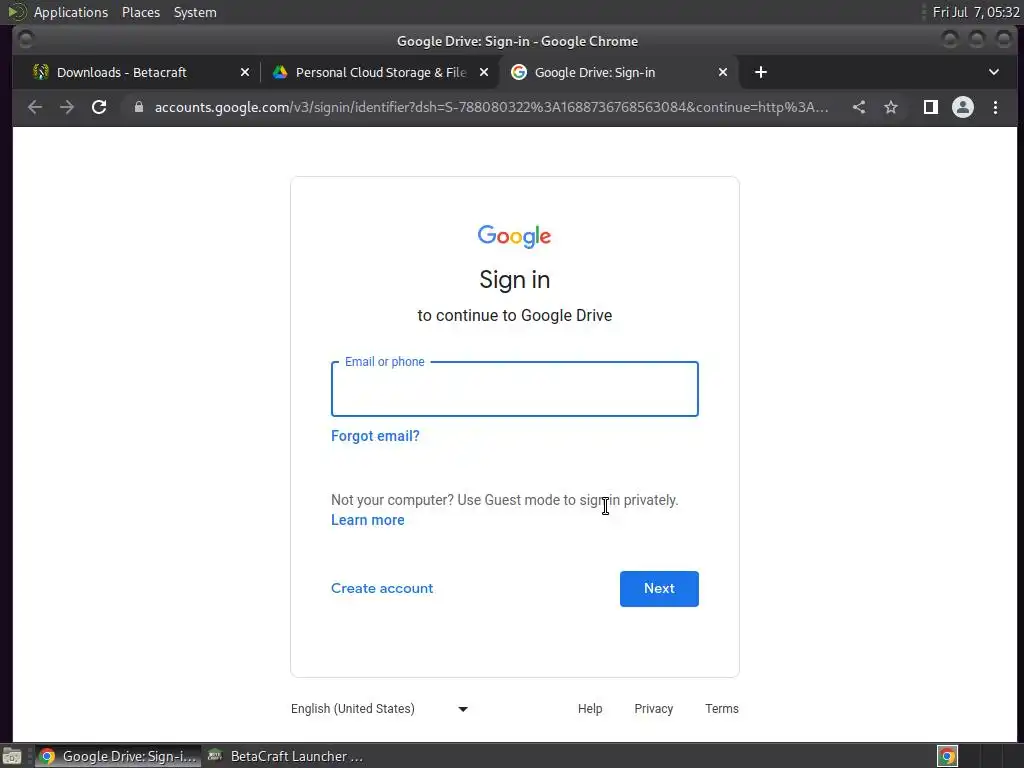The image size is (1024, 768).
Task: Open the Chrome profile avatar menu
Action: [963, 107]
